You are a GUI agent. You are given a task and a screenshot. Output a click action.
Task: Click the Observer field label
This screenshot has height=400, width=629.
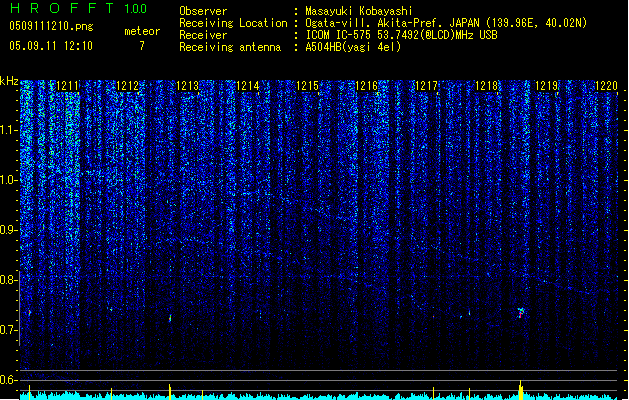tap(203, 11)
